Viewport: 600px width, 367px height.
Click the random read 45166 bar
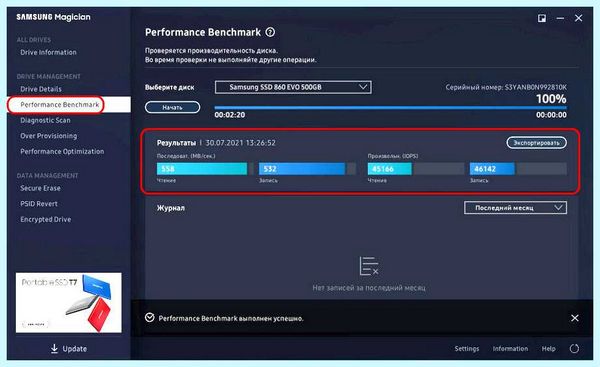click(x=416, y=169)
